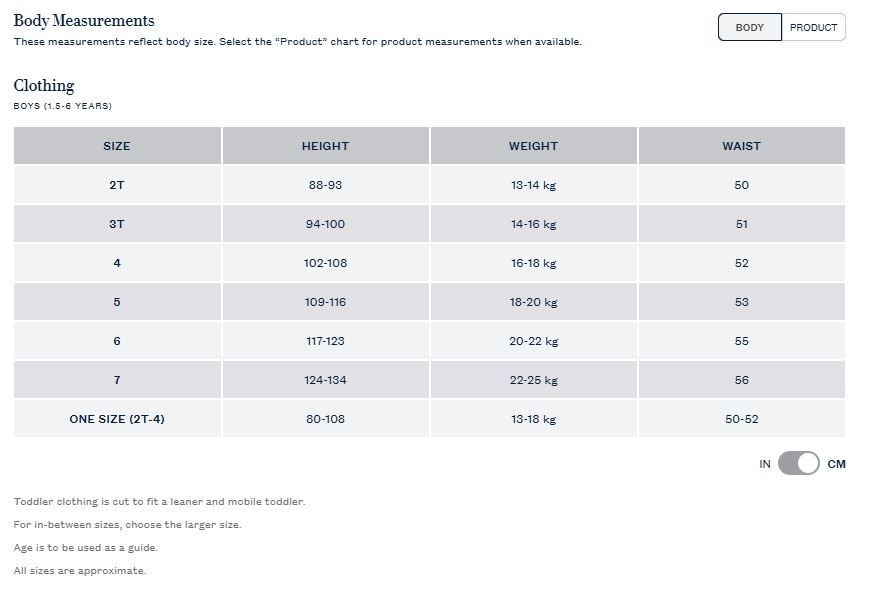Click the size 7 row label
Image resolution: width=870 pixels, height=594 pixels.
coord(117,380)
